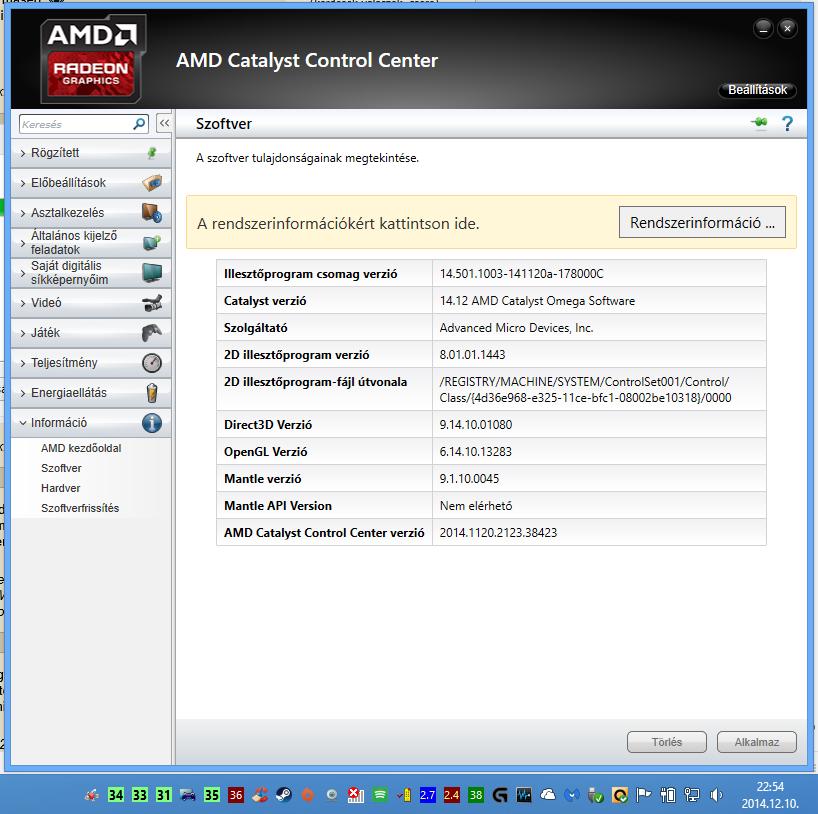Click the blue 2.7 tray indicator

point(428,795)
